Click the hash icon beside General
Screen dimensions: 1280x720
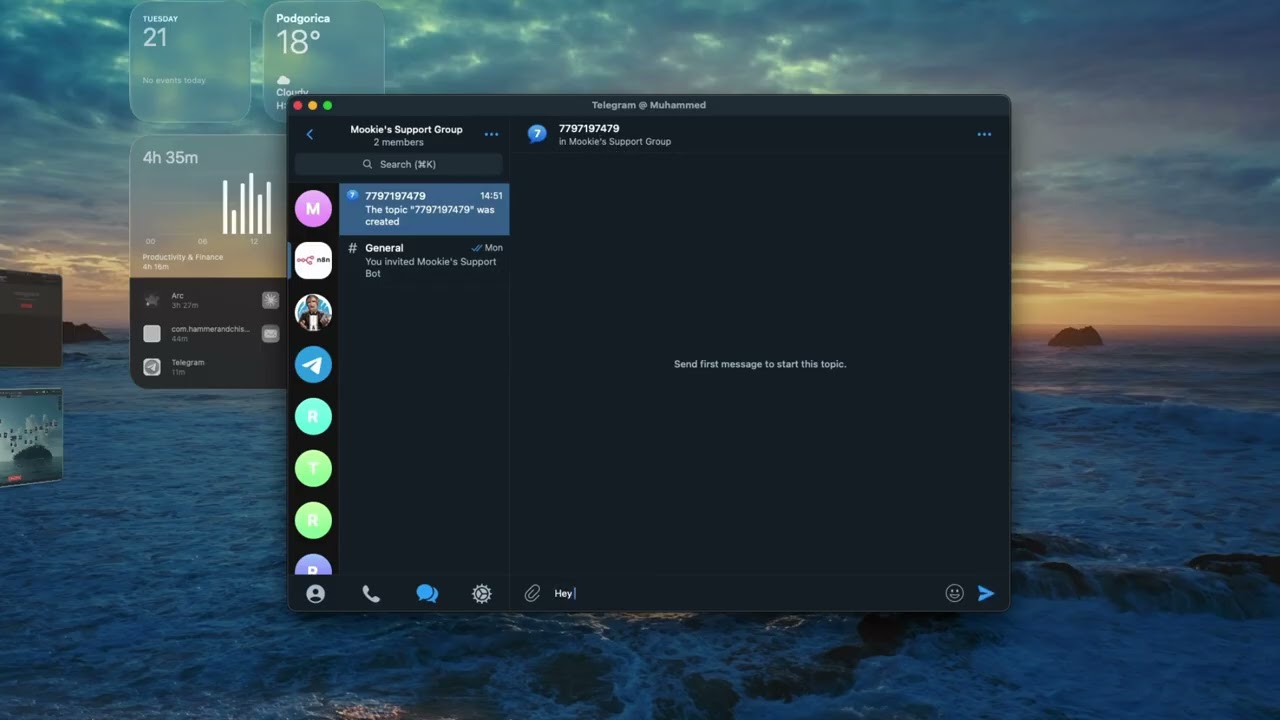(352, 248)
